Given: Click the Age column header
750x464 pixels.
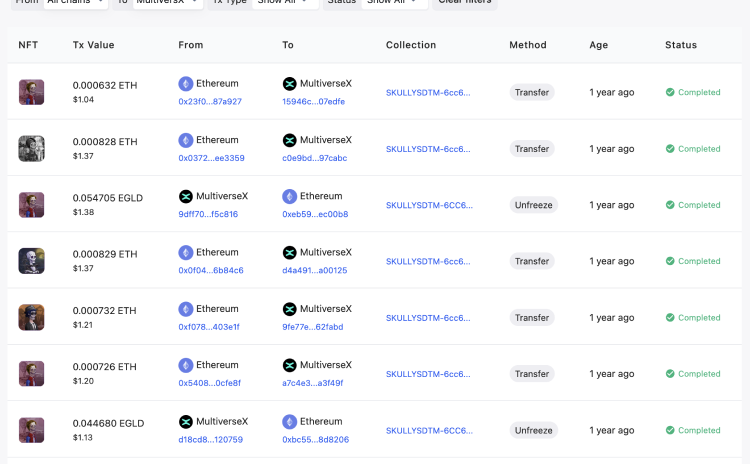Looking at the screenshot, I should [598, 45].
